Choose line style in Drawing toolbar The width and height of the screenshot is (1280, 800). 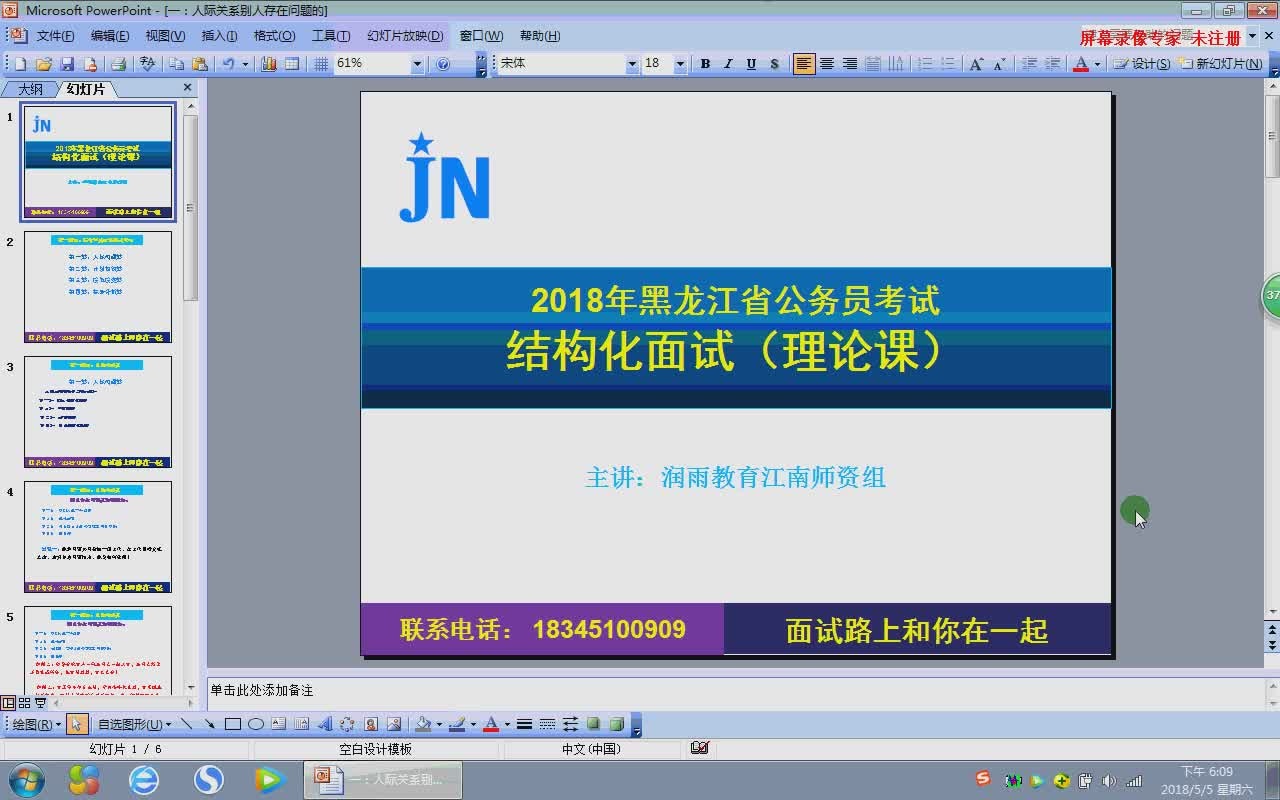524,724
